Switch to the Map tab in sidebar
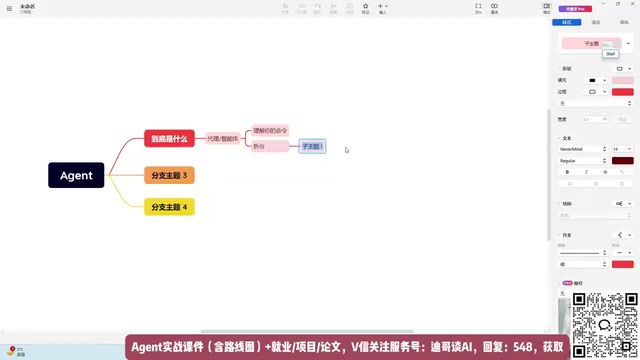 (x=624, y=22)
